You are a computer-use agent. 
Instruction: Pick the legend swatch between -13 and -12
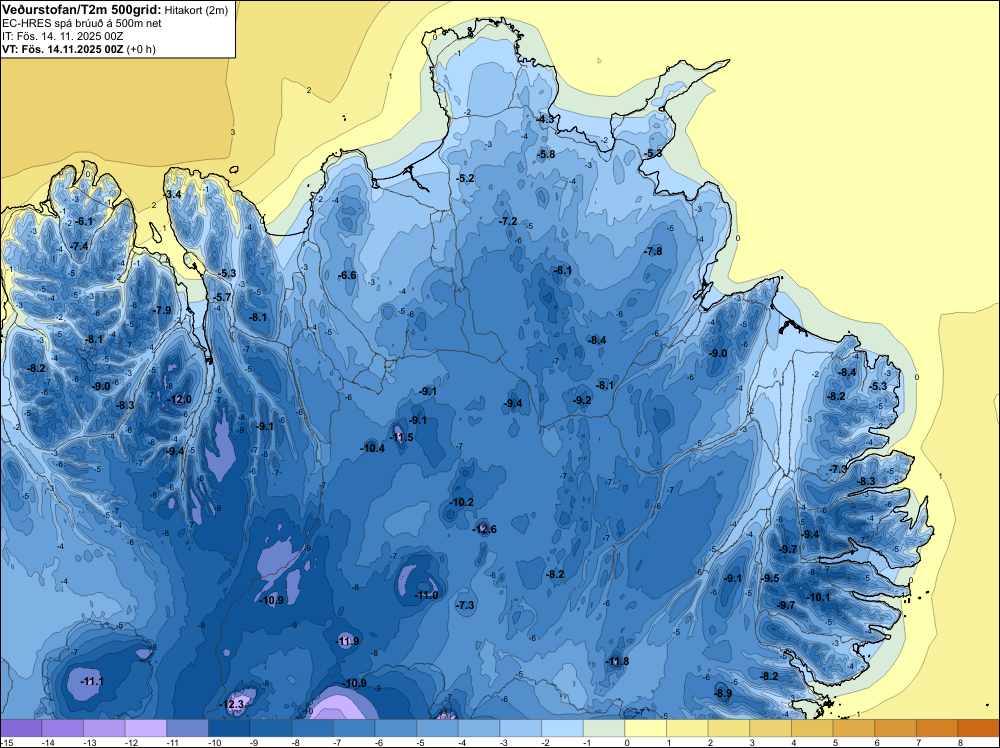pyautogui.click(x=104, y=728)
